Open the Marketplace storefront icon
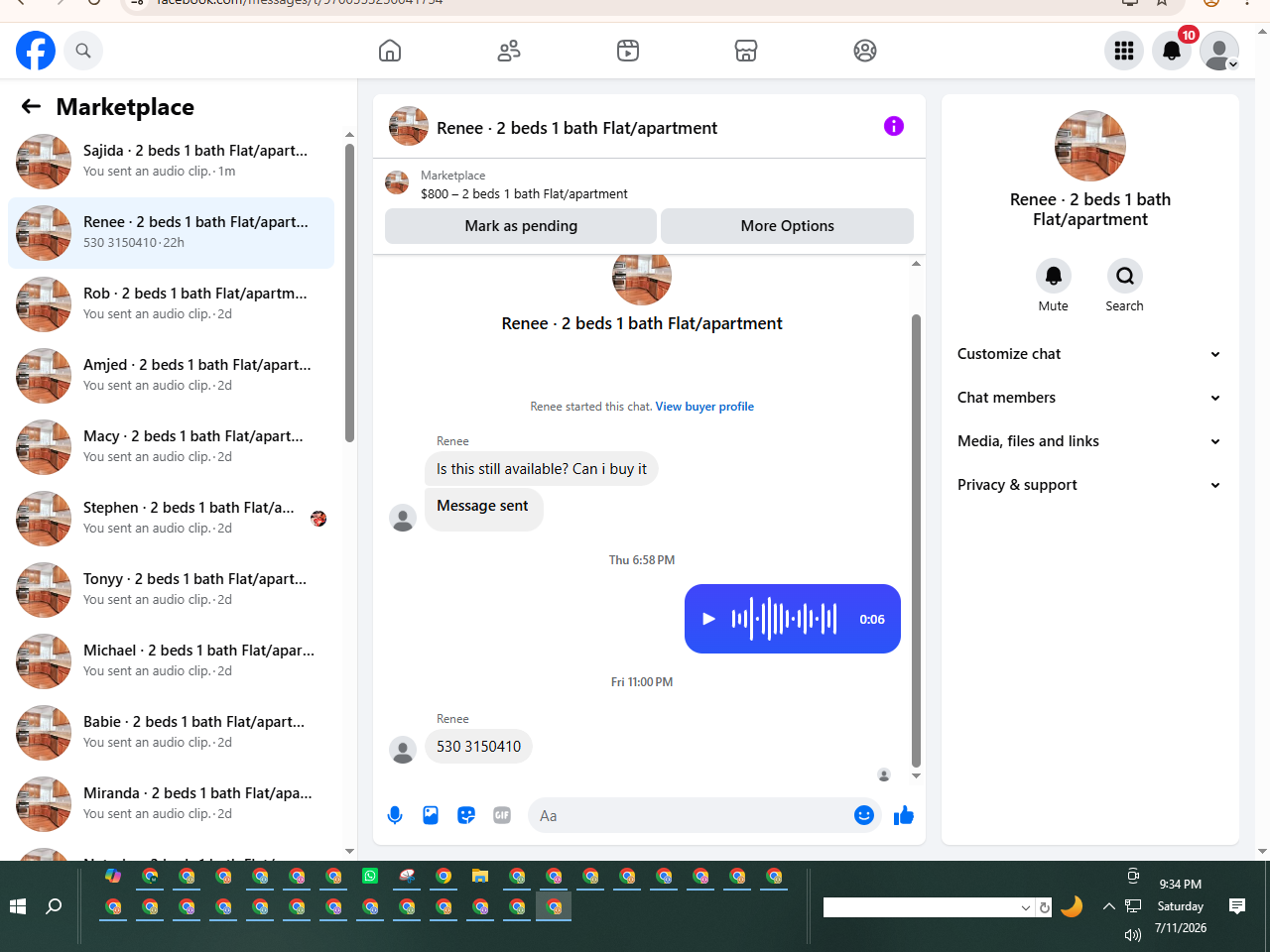The image size is (1270, 952). tap(746, 51)
